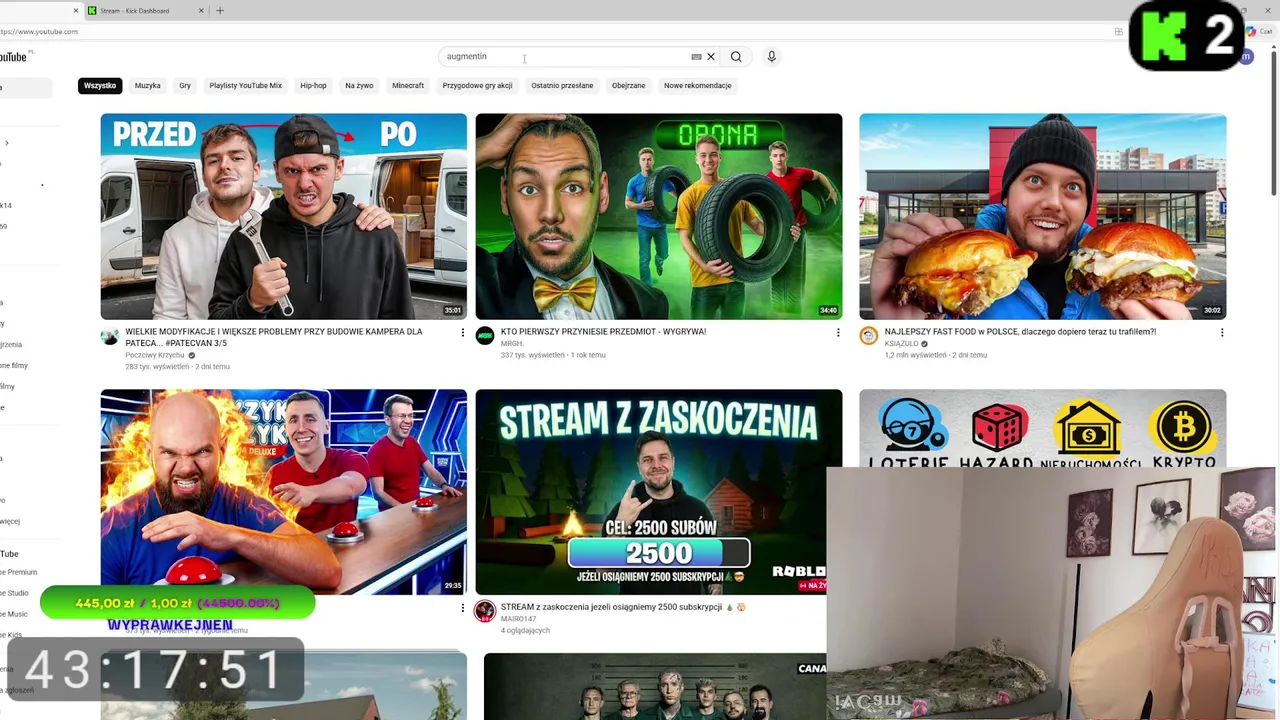This screenshot has width=1280, height=720.
Task: Close the Stream - Kick Dashboard tab
Action: click(x=201, y=11)
